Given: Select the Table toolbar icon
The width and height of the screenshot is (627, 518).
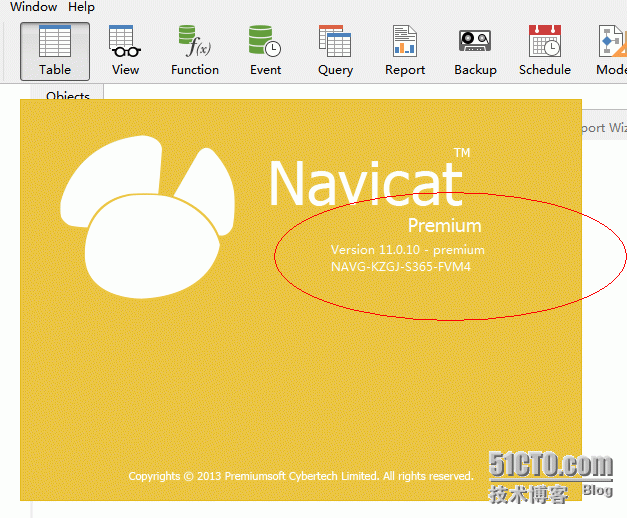Looking at the screenshot, I should coord(55,51).
